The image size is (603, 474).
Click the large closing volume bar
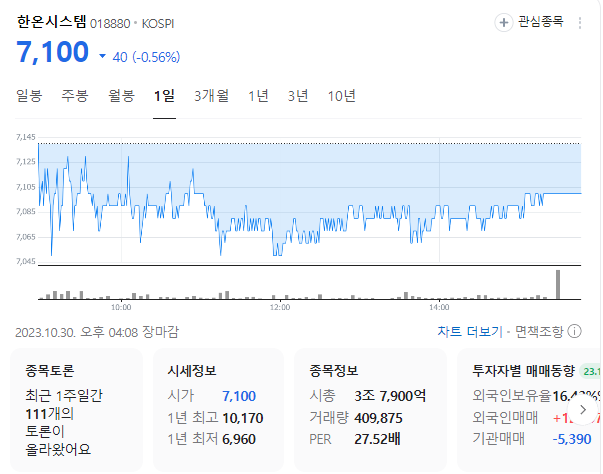558,284
